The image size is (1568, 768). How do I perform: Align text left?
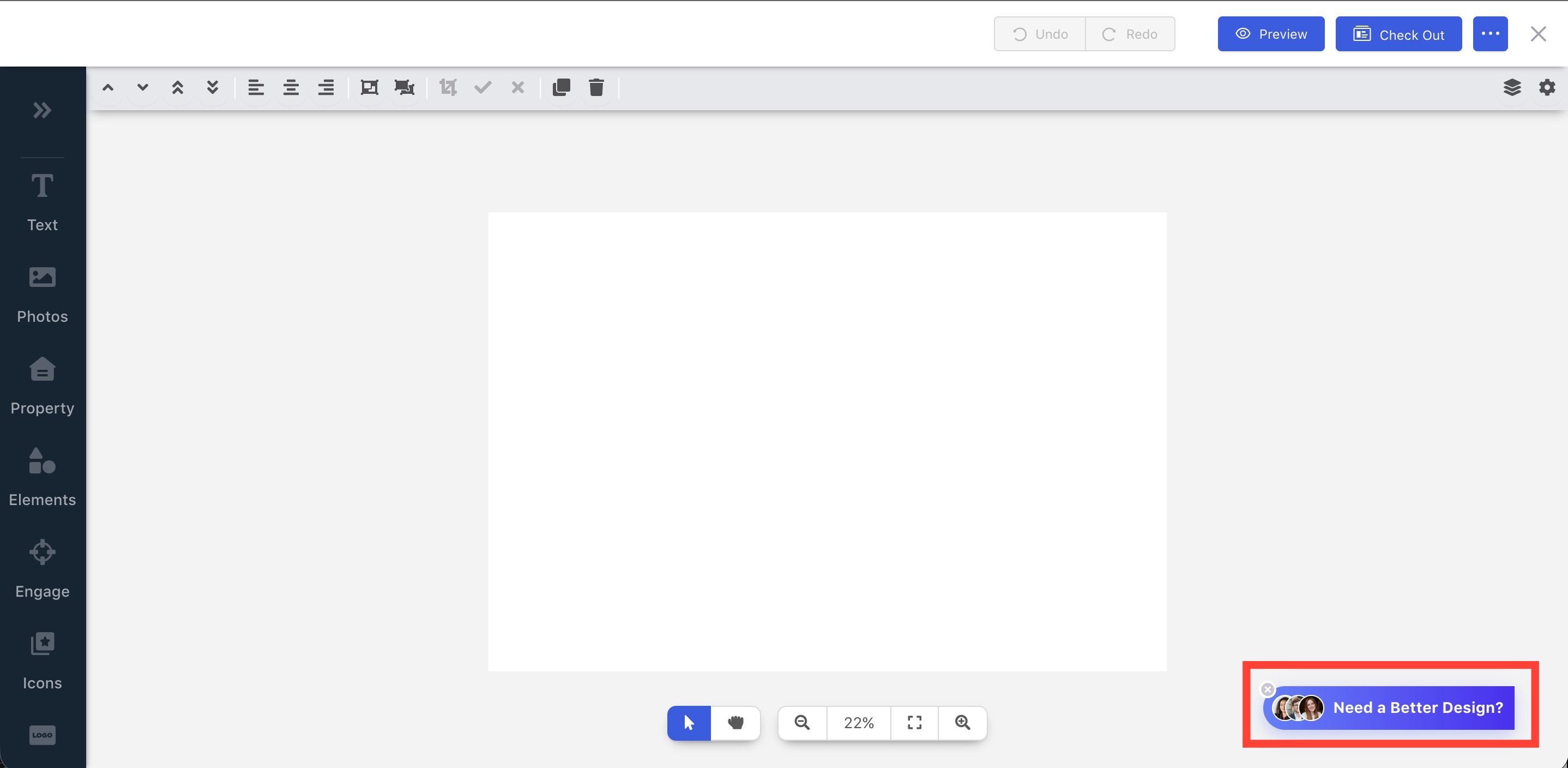256,88
